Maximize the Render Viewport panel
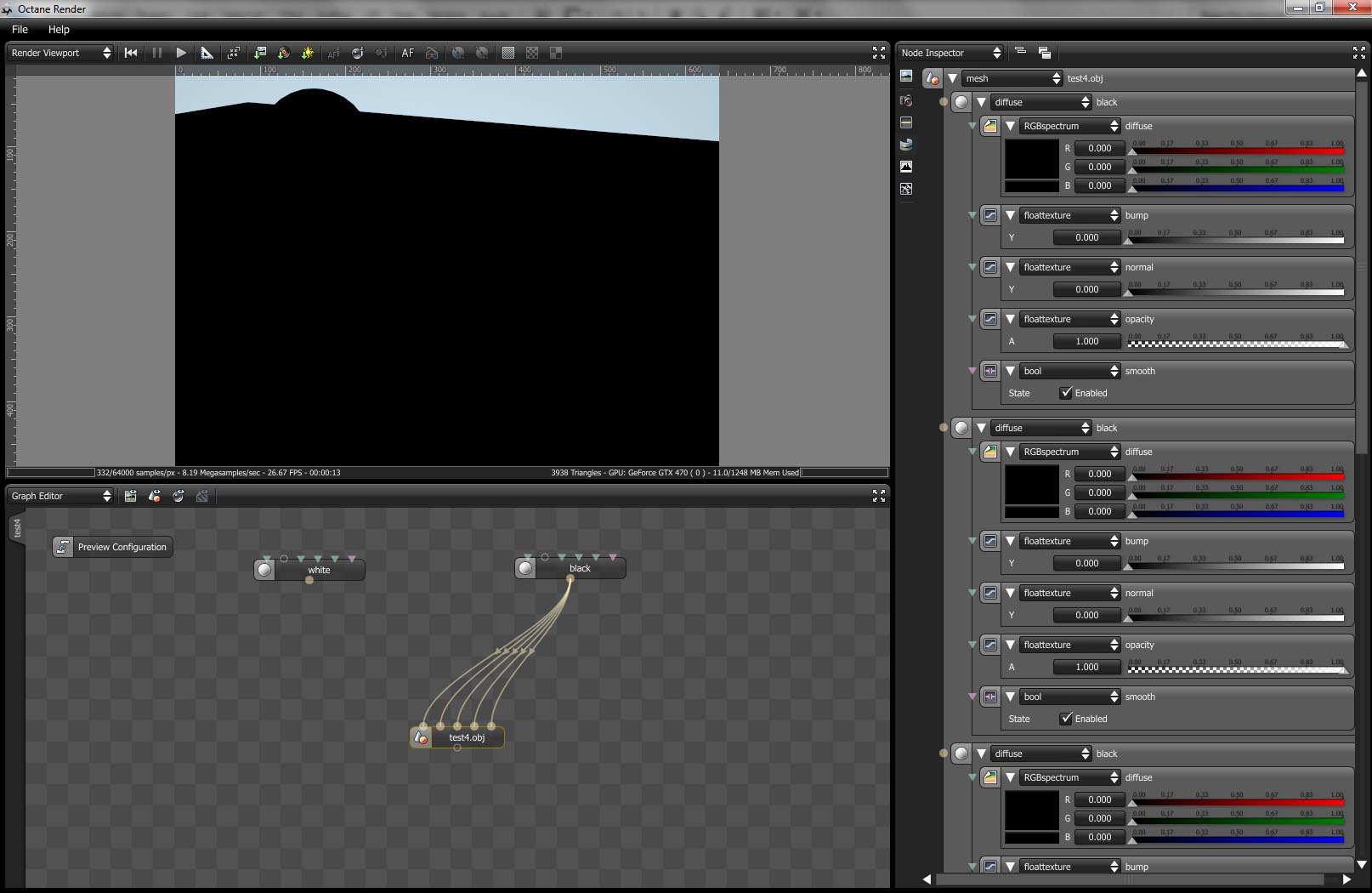 [879, 53]
